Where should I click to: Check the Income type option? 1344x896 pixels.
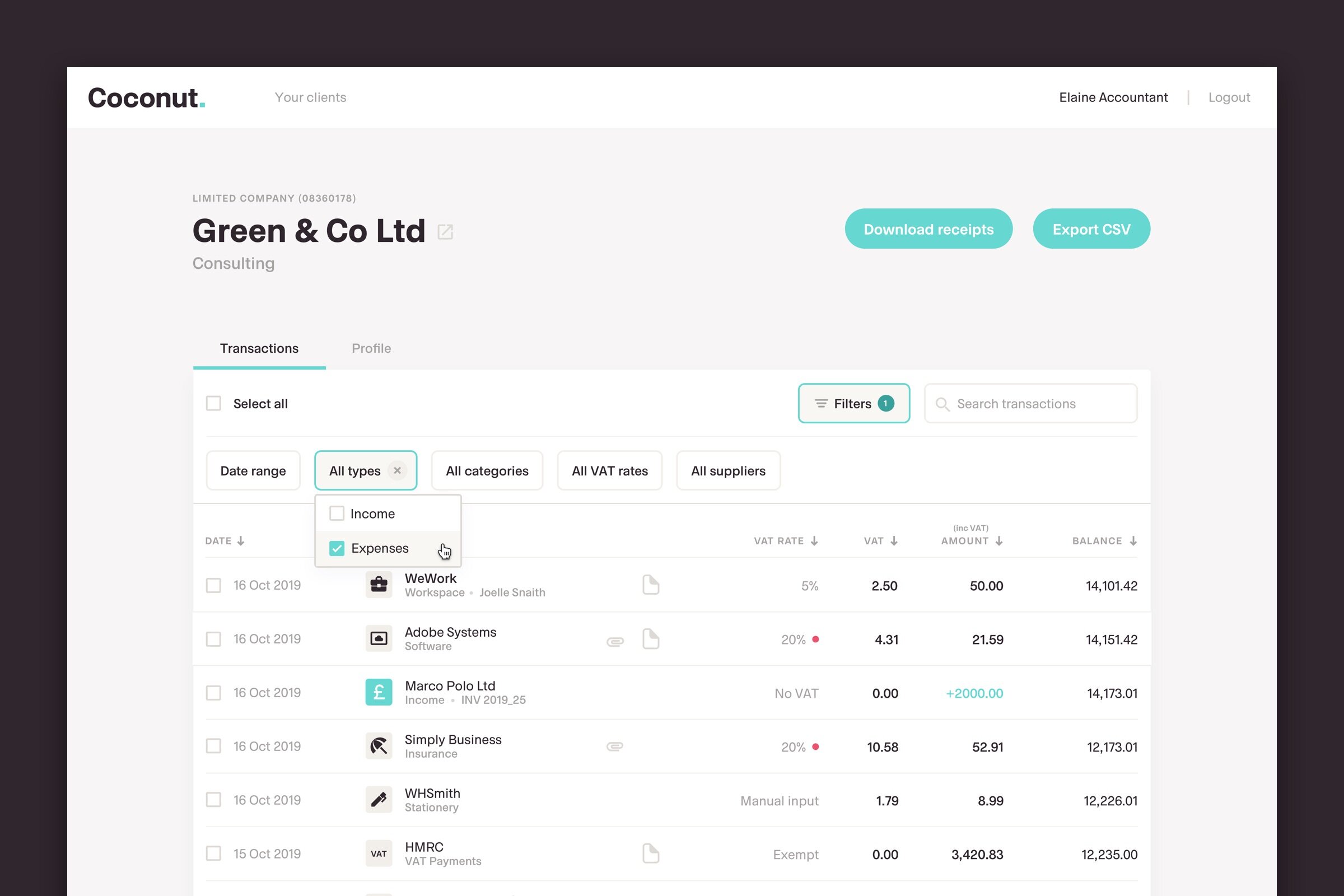click(x=337, y=513)
